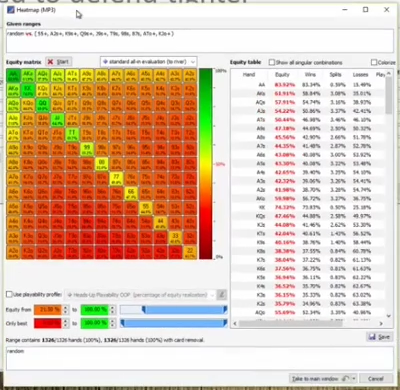Click the Only best upper 100.00% field

[95, 323]
